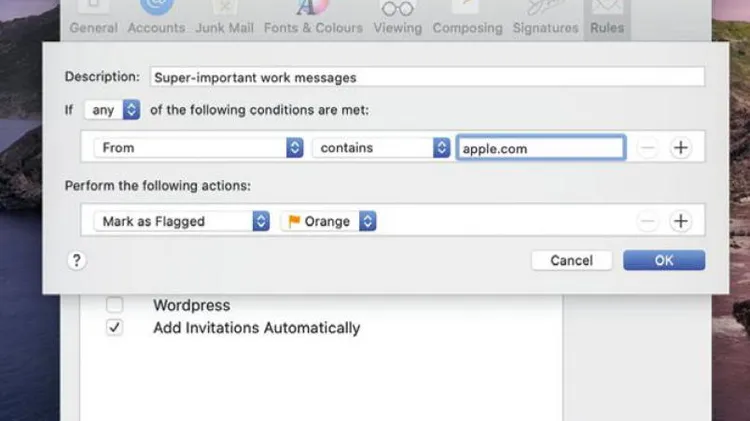750x421 pixels.
Task: Open the help question mark button
Action: click(x=76, y=260)
